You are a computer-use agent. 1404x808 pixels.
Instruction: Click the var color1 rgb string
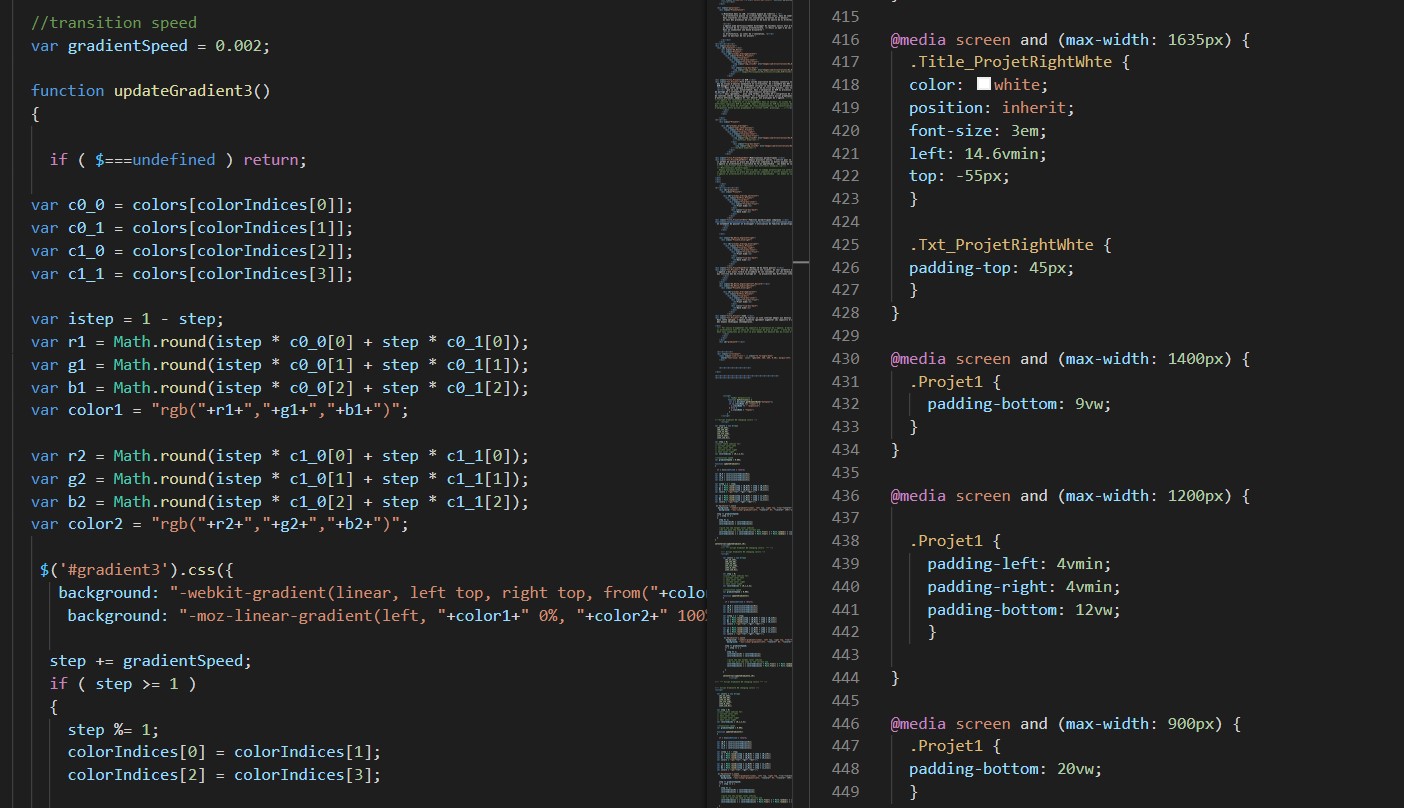[220, 411]
